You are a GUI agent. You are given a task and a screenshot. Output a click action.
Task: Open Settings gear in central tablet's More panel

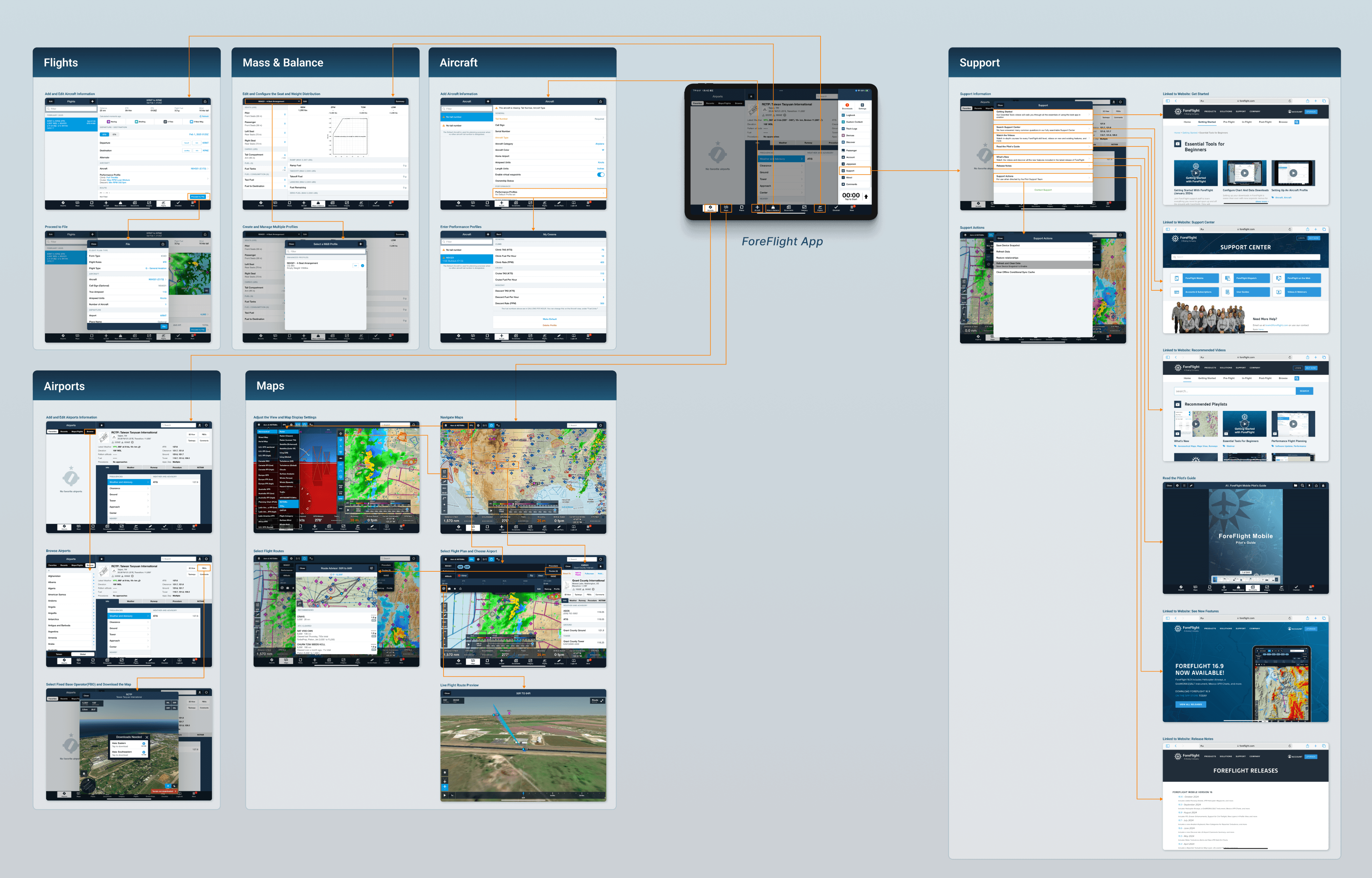[x=862, y=106]
